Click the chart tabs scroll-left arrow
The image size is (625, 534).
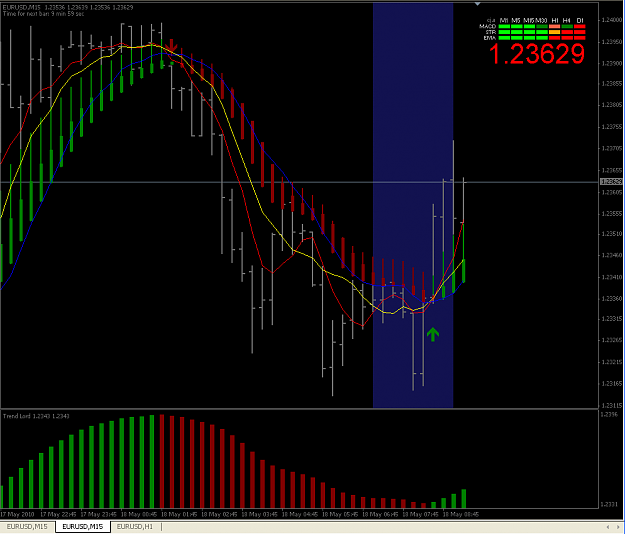point(607,527)
